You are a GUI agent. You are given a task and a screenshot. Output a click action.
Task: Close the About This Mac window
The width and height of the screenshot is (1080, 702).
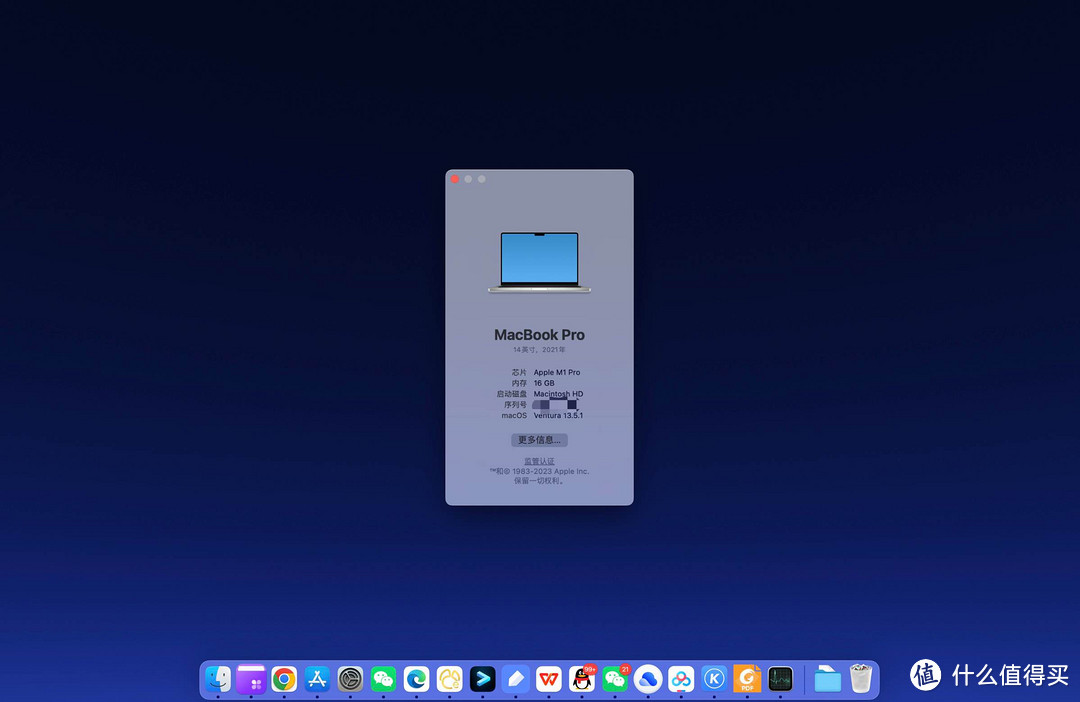pyautogui.click(x=455, y=179)
